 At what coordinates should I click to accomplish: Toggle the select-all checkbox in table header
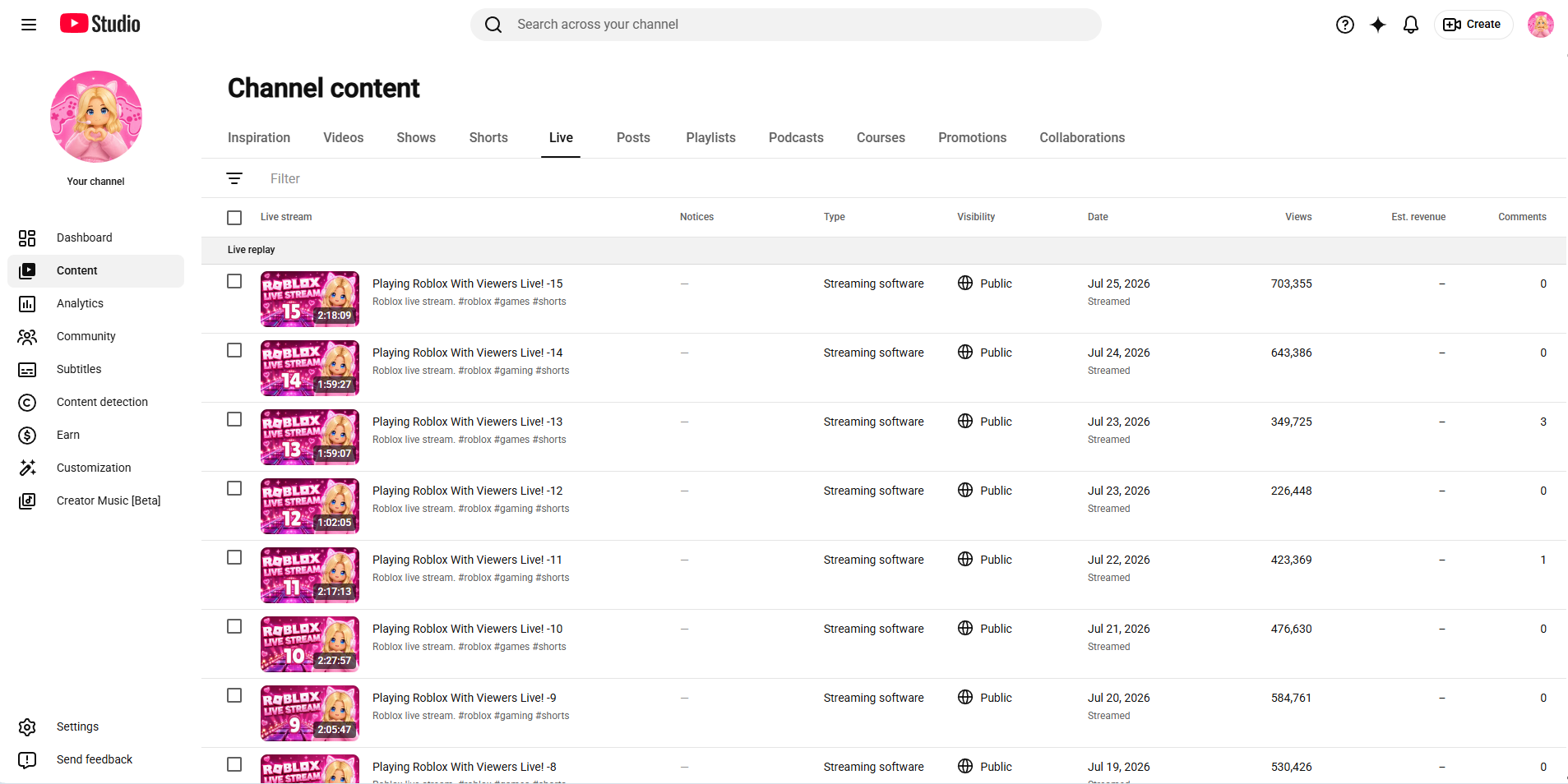(x=234, y=217)
